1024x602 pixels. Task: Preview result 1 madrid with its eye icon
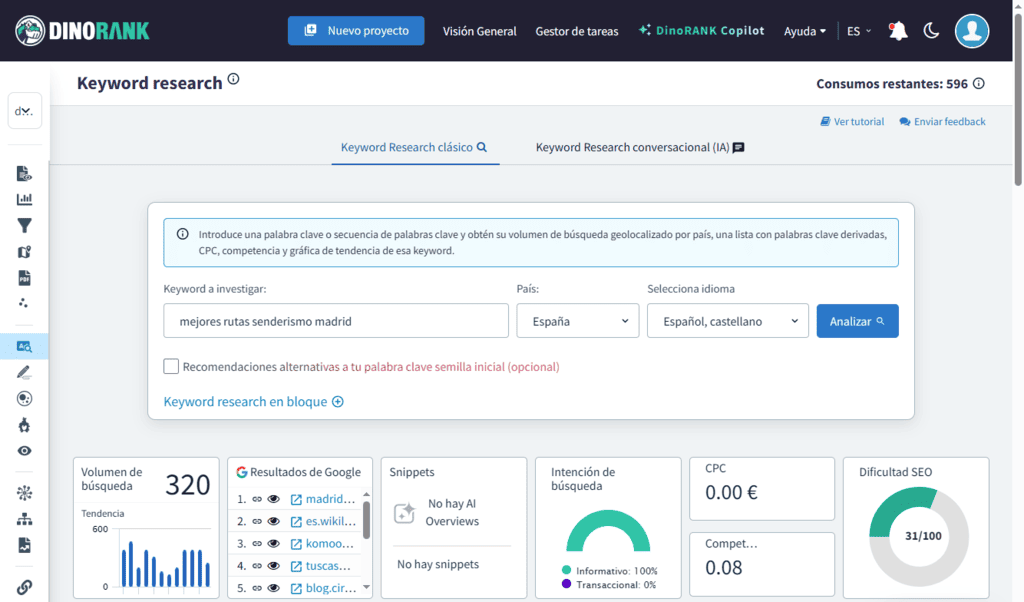point(273,499)
